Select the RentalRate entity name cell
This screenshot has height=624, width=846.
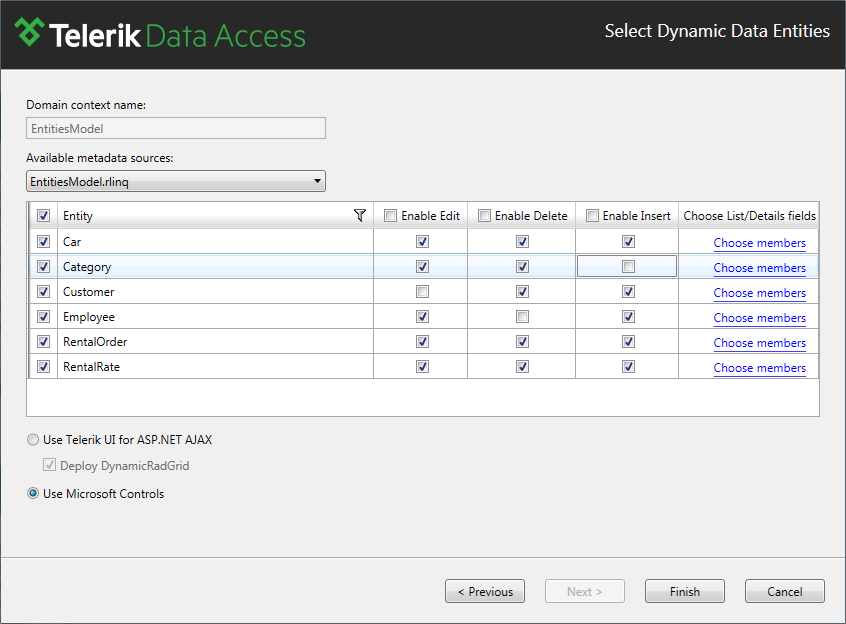point(215,367)
